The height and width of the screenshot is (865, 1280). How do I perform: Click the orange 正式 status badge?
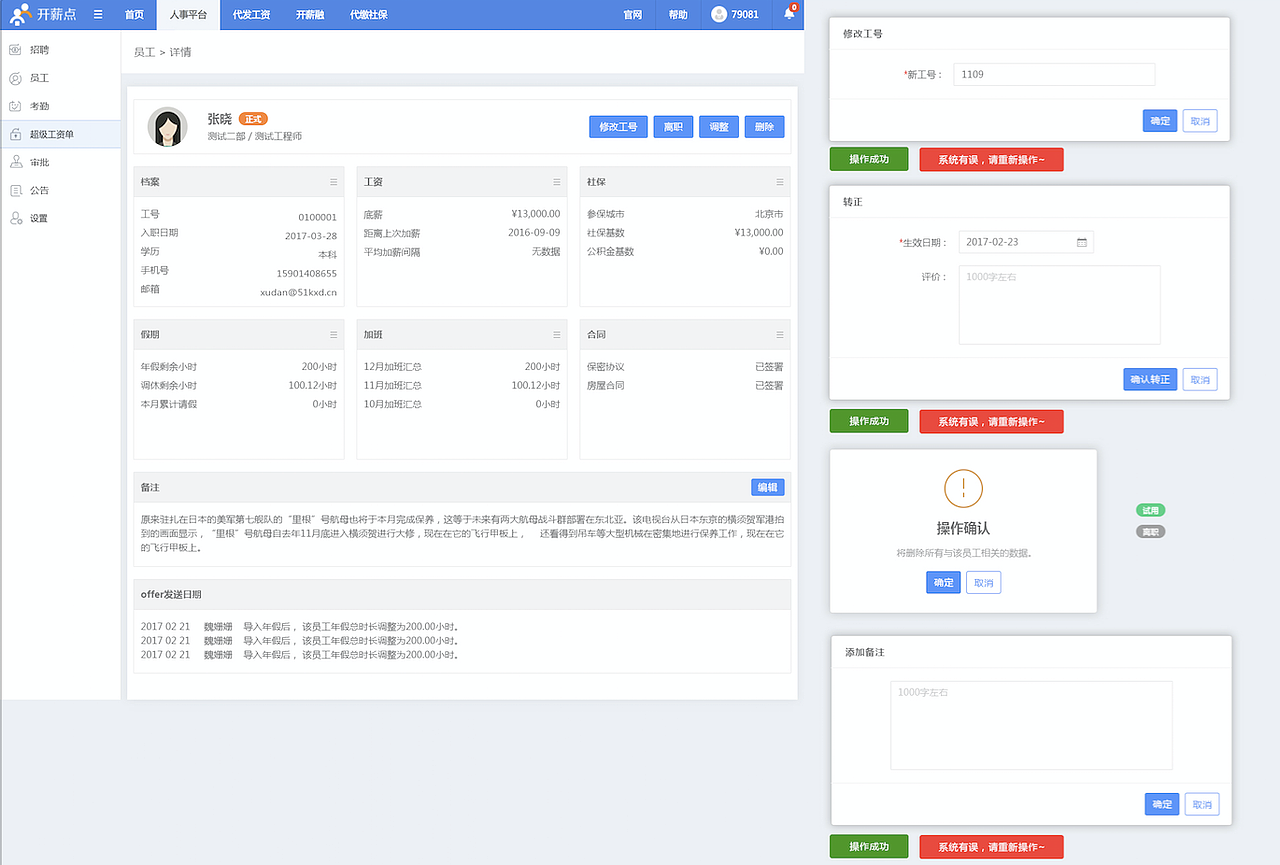click(253, 119)
